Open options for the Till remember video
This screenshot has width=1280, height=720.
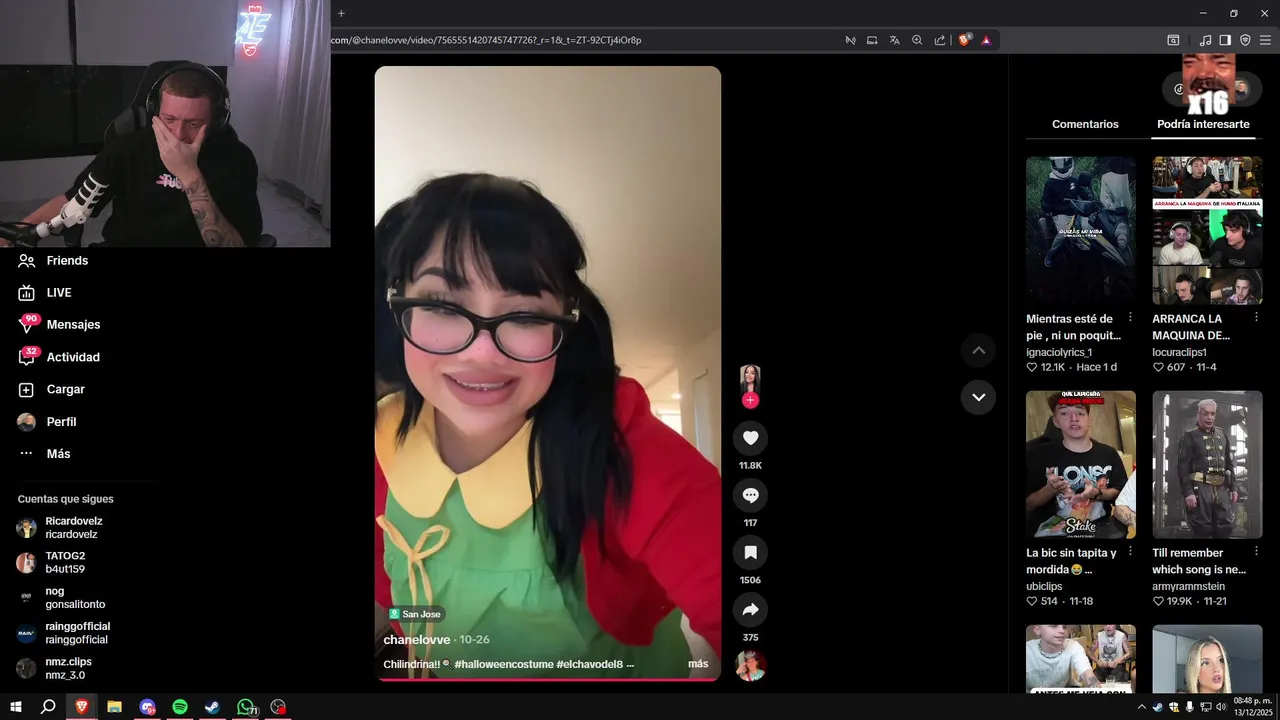(x=1257, y=552)
